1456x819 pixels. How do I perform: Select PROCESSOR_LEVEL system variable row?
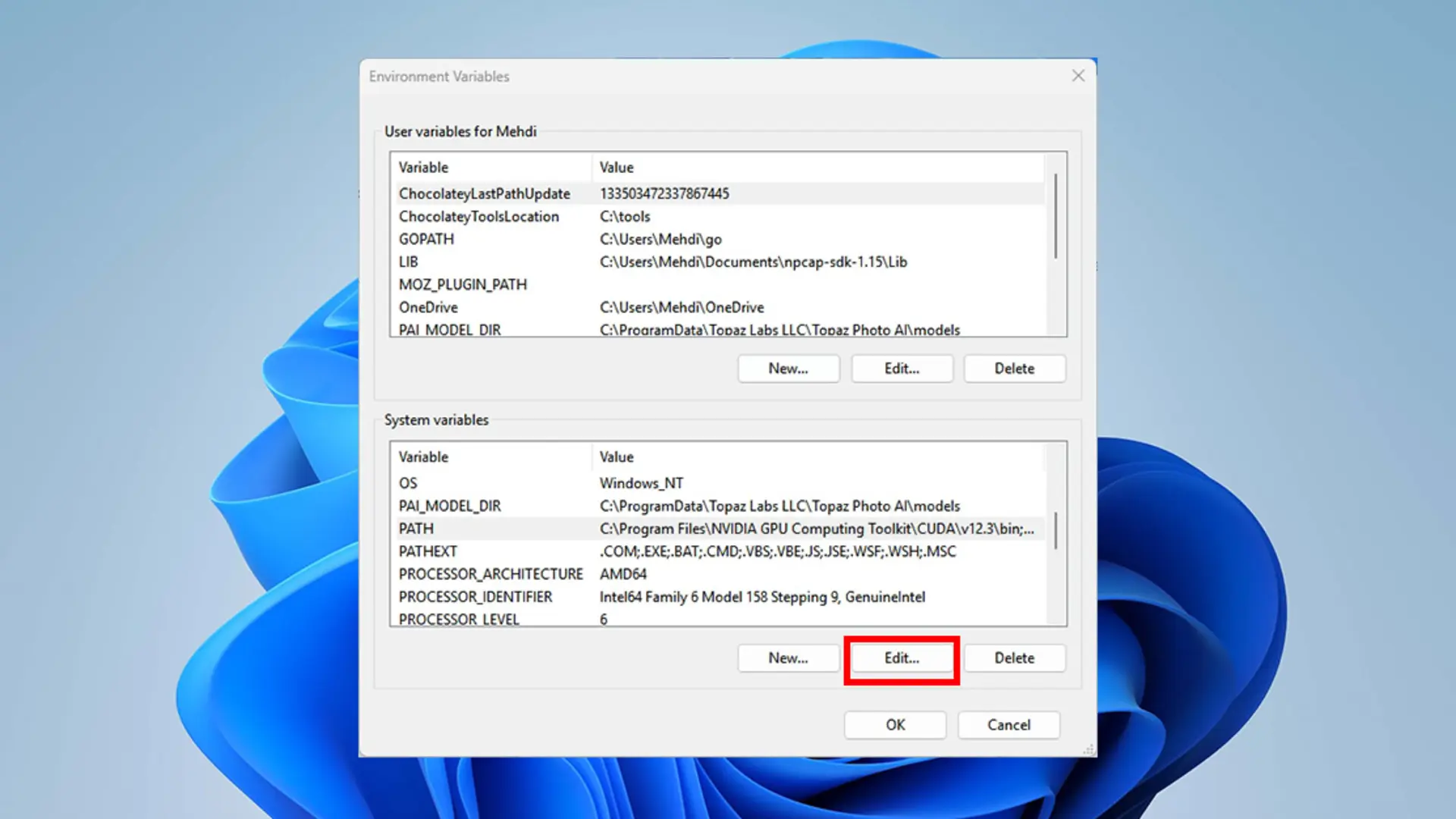(x=719, y=618)
